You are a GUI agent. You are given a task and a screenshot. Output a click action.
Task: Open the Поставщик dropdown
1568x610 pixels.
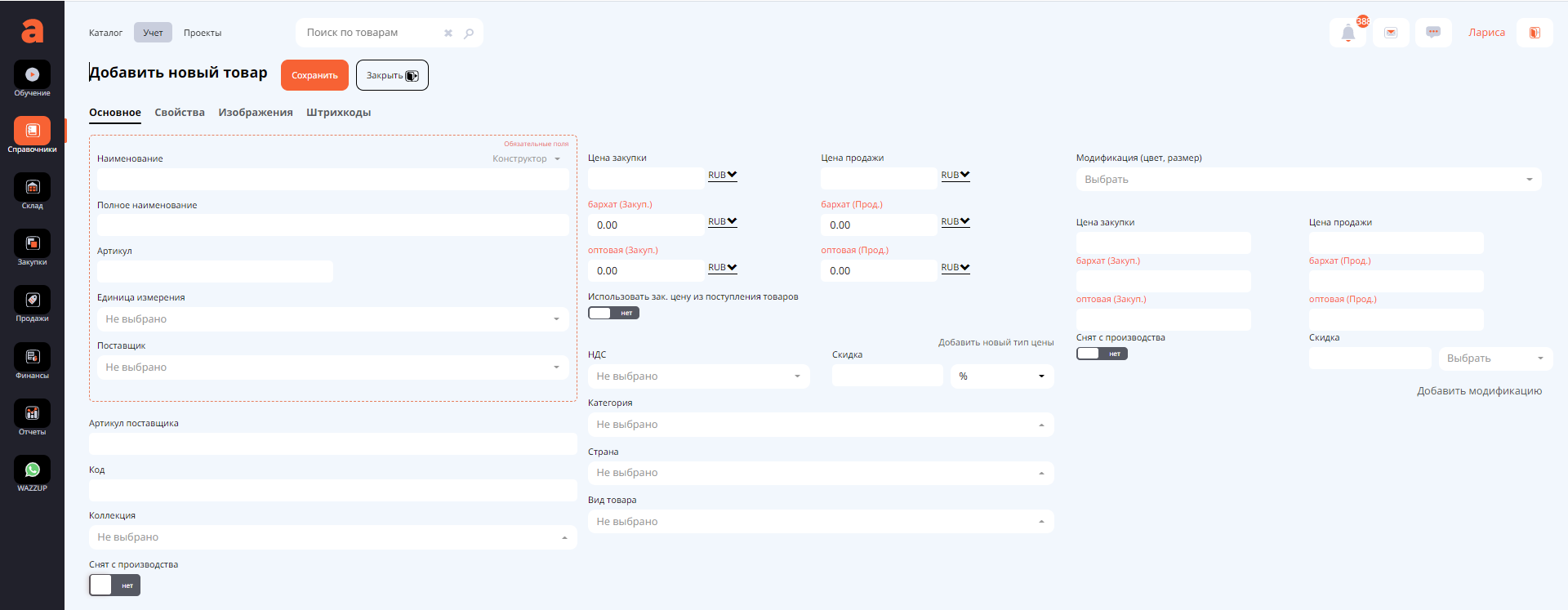coord(332,367)
